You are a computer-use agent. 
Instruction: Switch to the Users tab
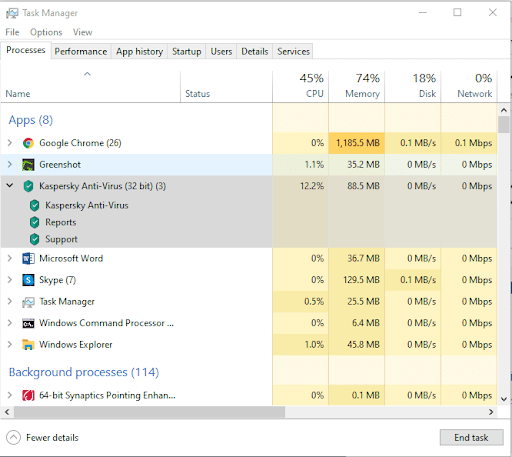pos(221,52)
